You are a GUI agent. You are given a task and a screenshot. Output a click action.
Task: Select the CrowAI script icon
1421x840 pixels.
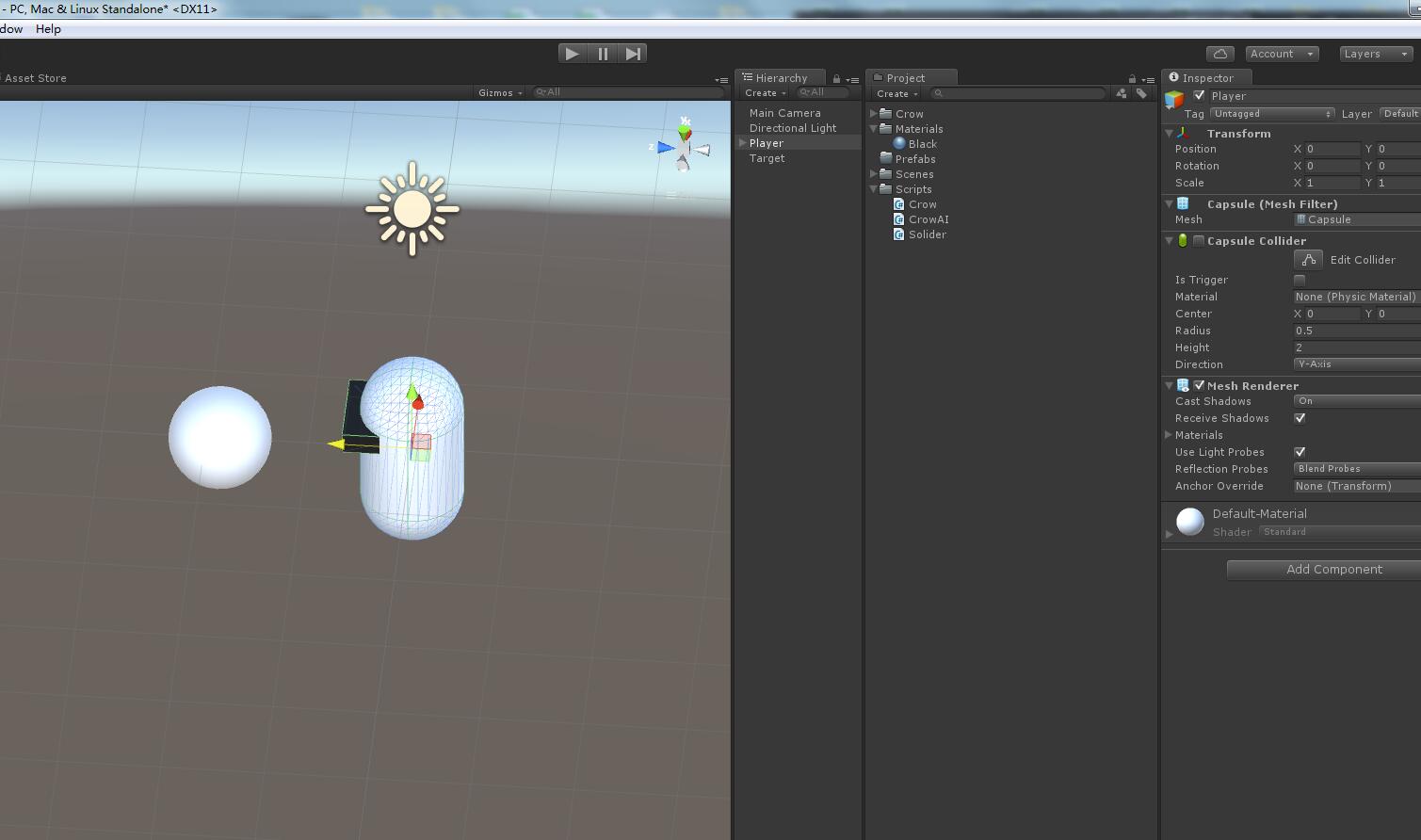point(899,218)
